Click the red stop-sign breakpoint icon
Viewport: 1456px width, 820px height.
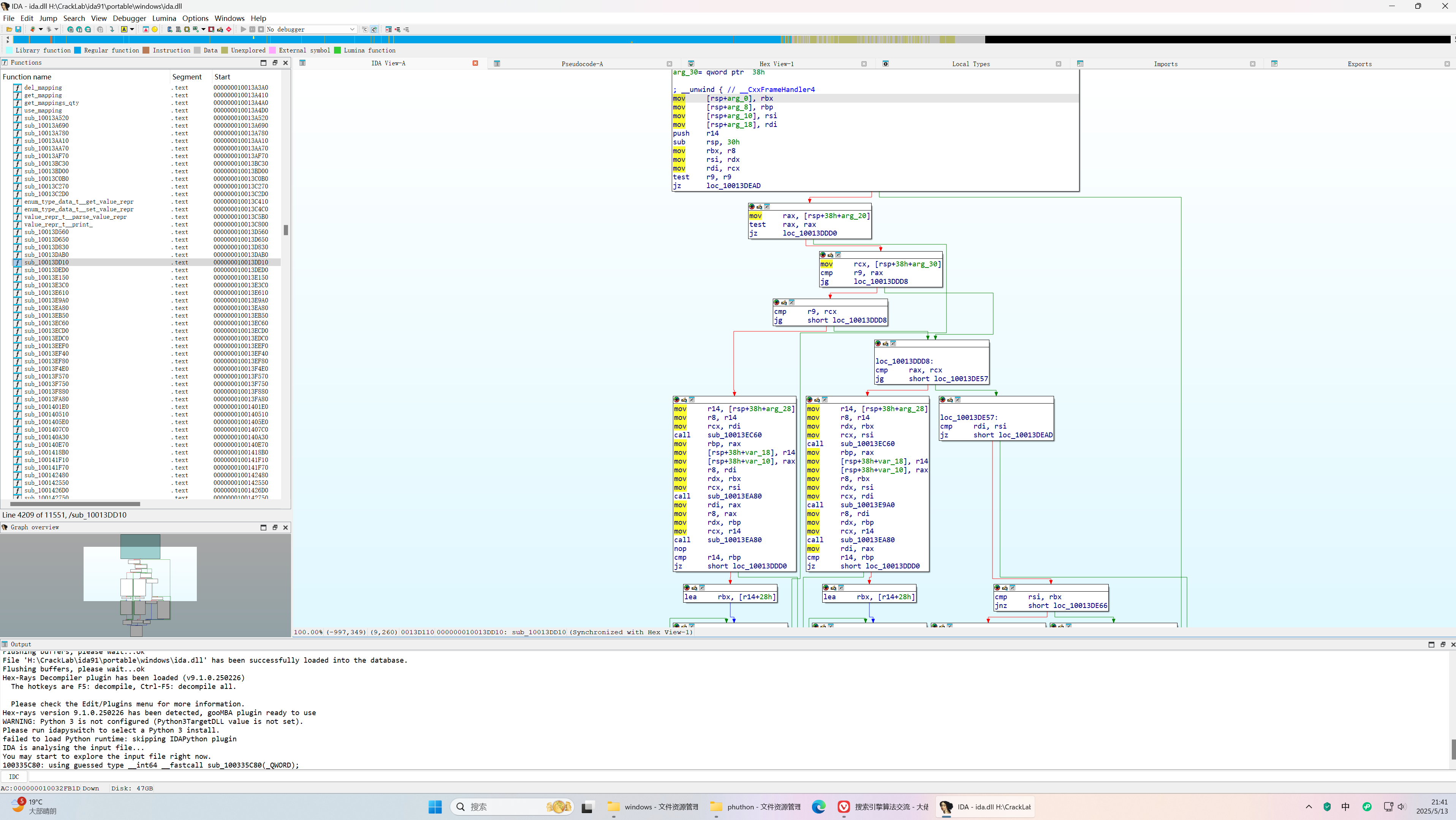click(x=229, y=29)
